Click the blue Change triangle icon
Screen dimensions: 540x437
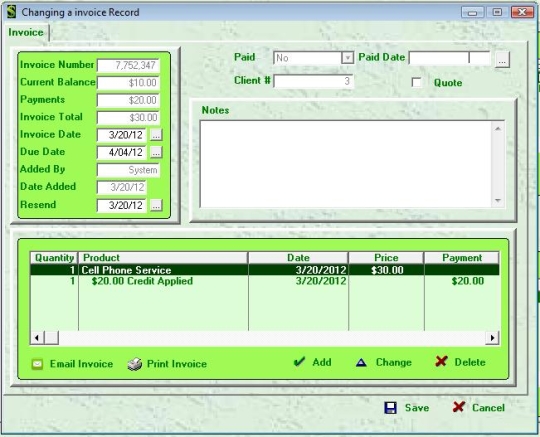[x=361, y=363]
